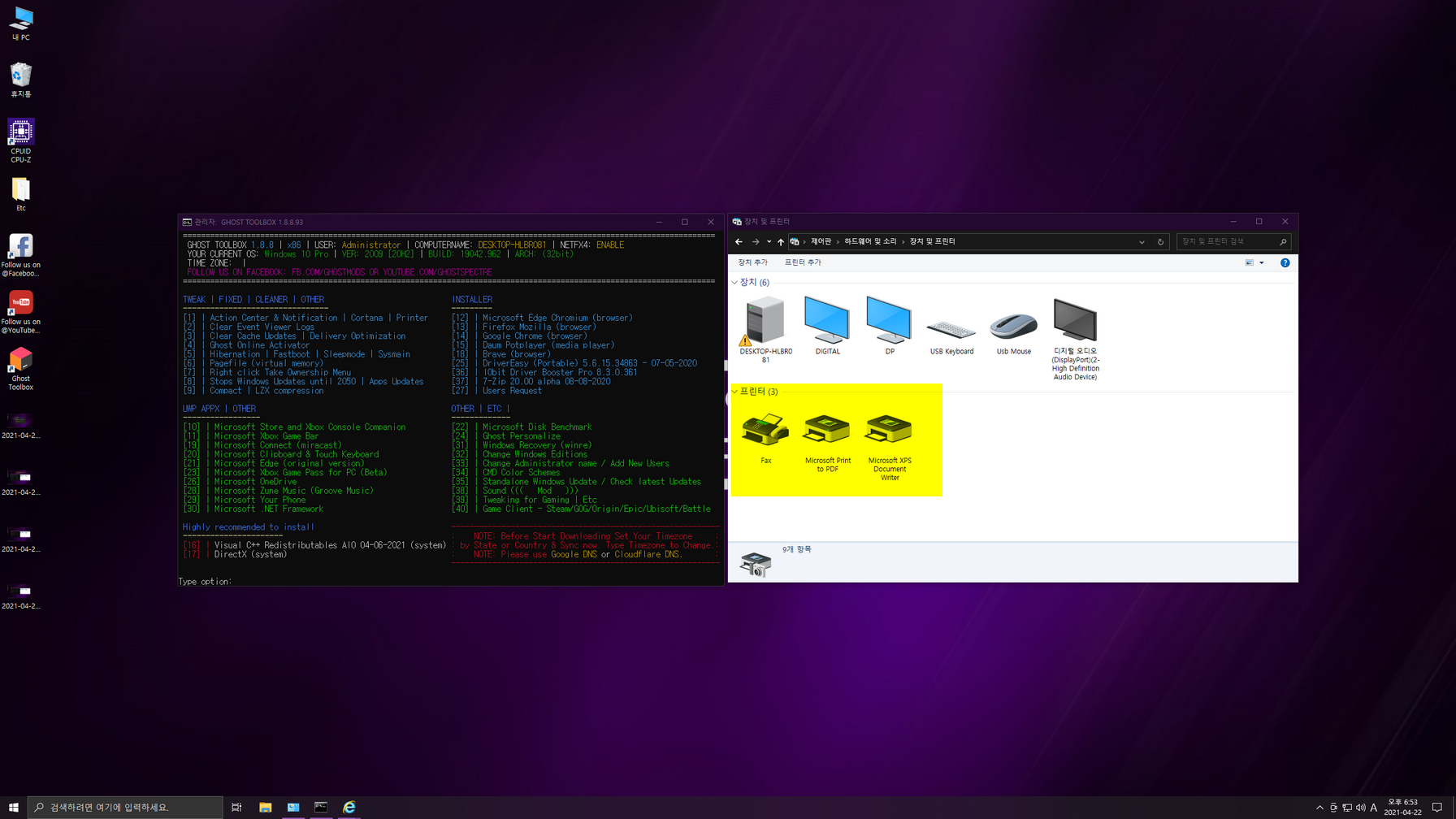Go back in Devices and Printers window
Viewport: 1456px width, 819px height.
coord(739,241)
